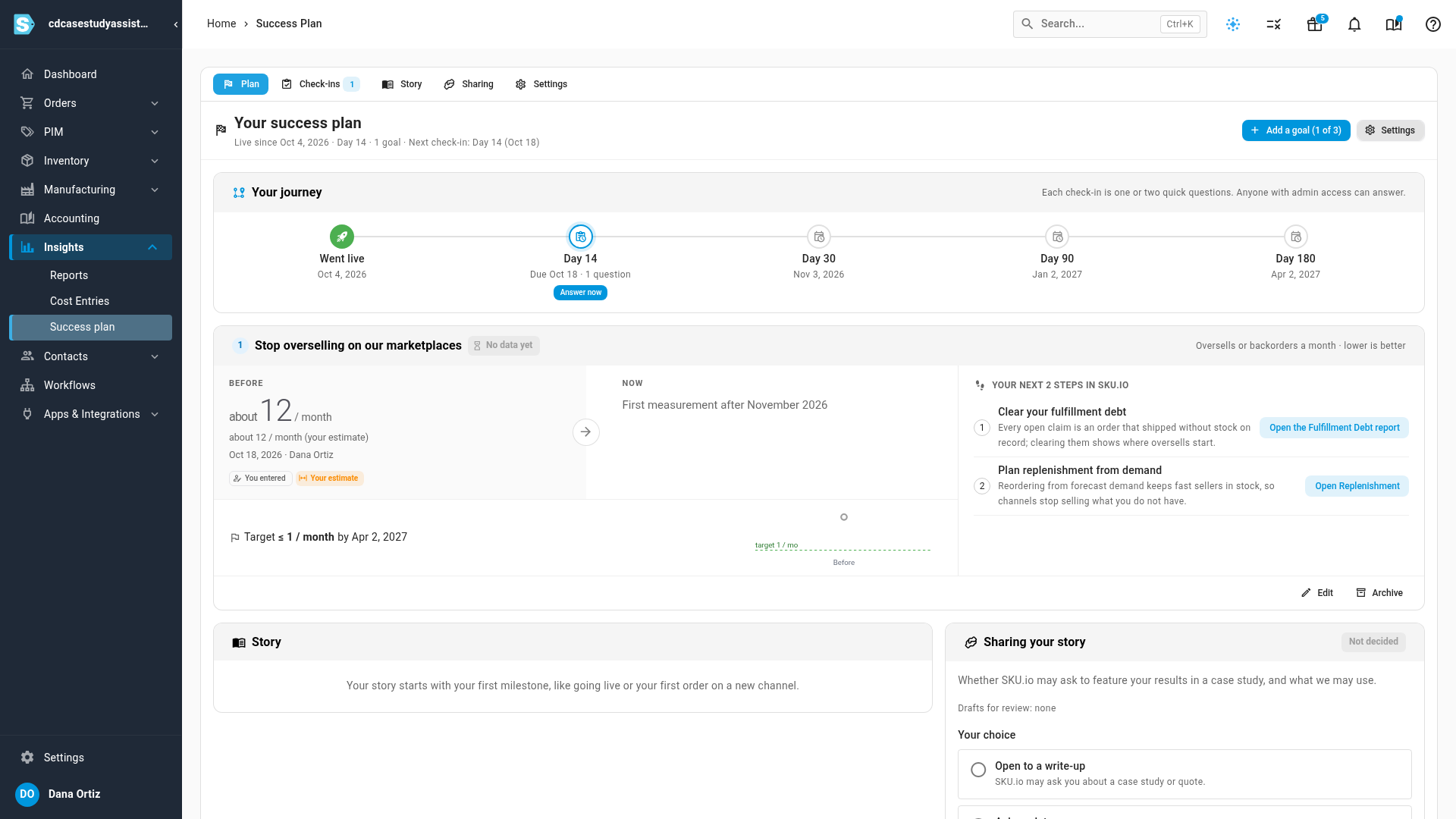Open the notifications bell
This screenshot has width=1456, height=819.
click(1354, 24)
